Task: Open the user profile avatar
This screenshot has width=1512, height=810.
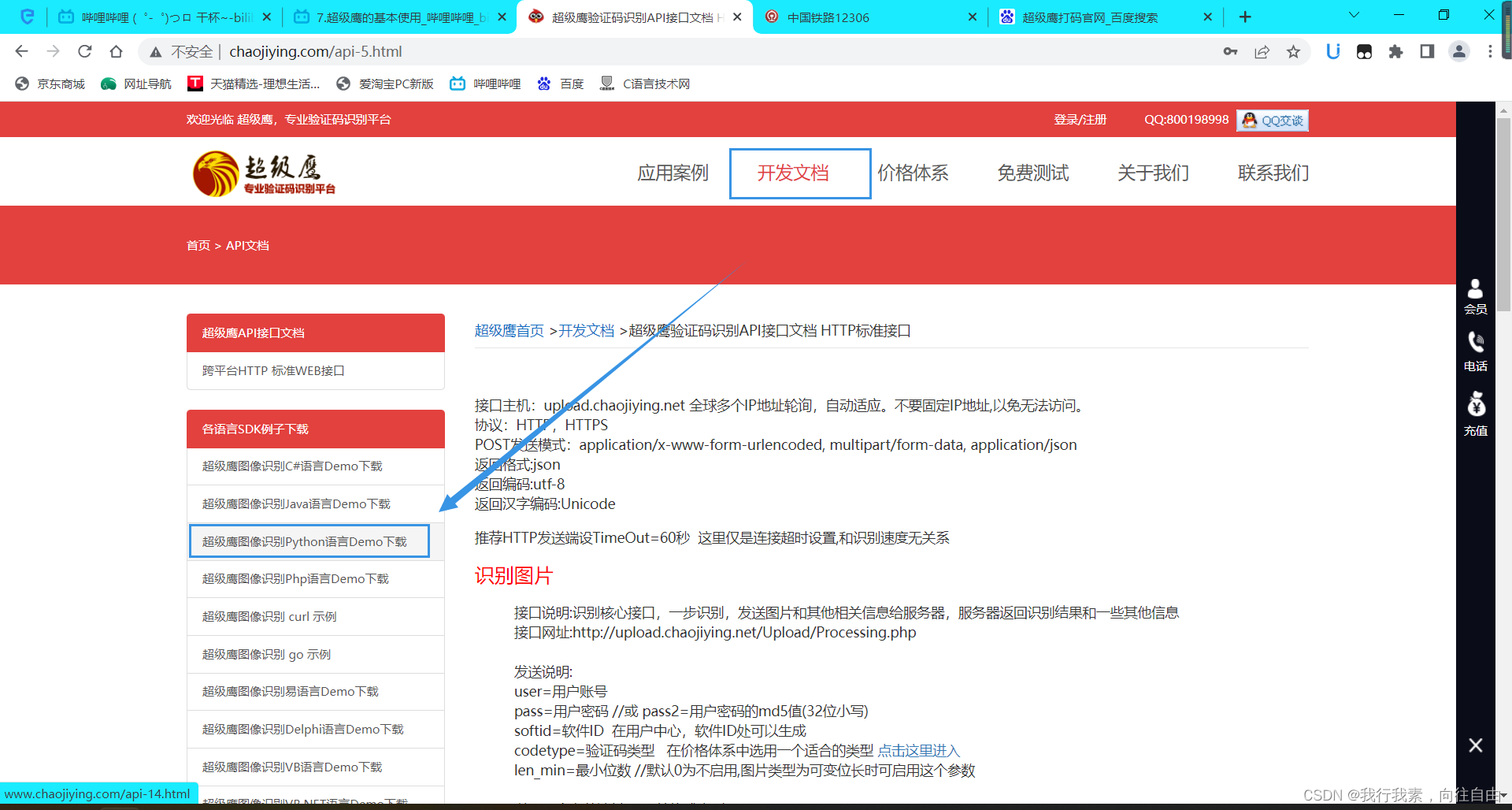Action: 1458,51
